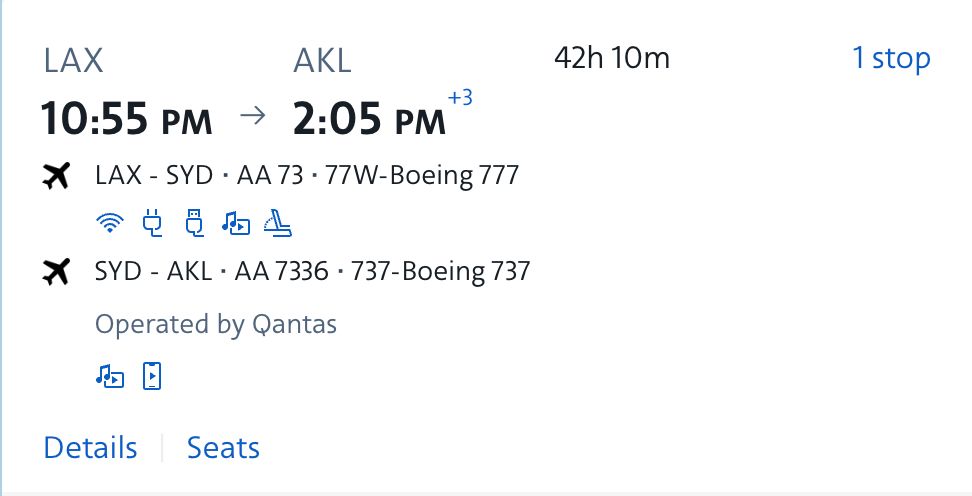Click the lie-flat seat icon
This screenshot has height=496, width=972.
277,224
